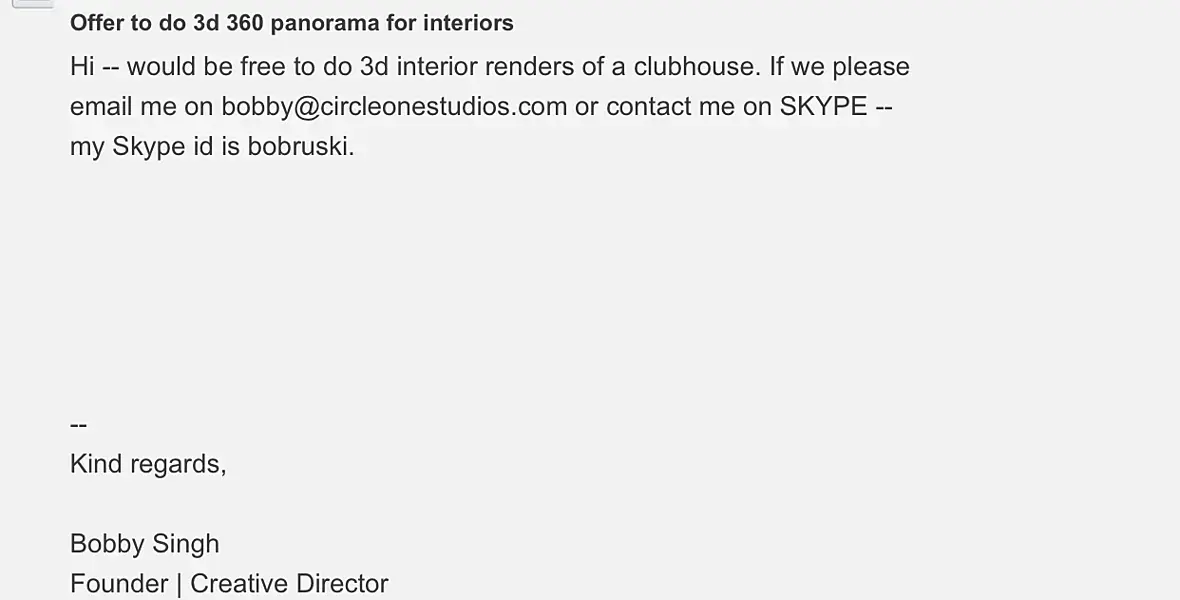Click the greeting 'Hi' at message start

click(82, 67)
